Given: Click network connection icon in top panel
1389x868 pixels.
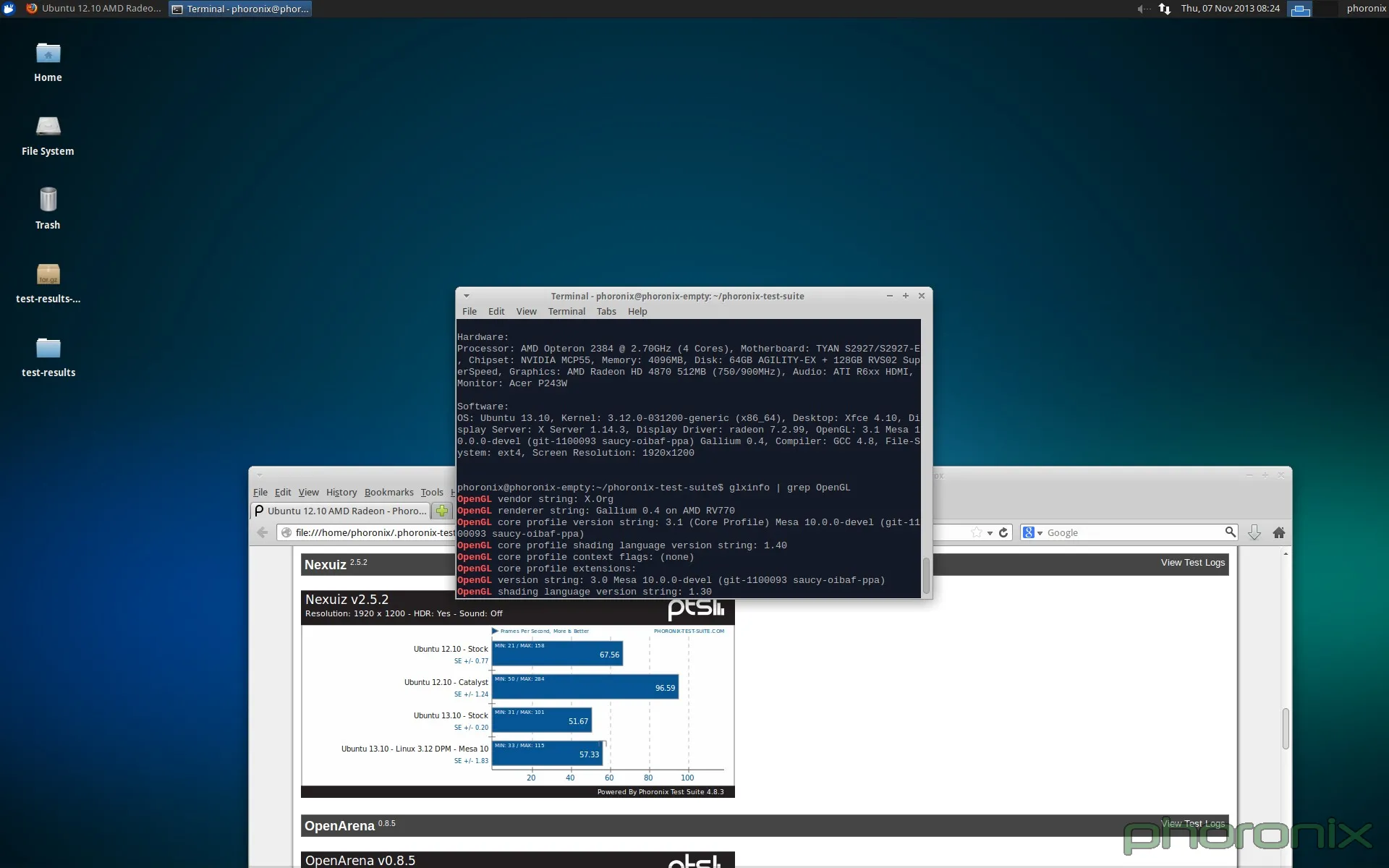Looking at the screenshot, I should (1165, 9).
